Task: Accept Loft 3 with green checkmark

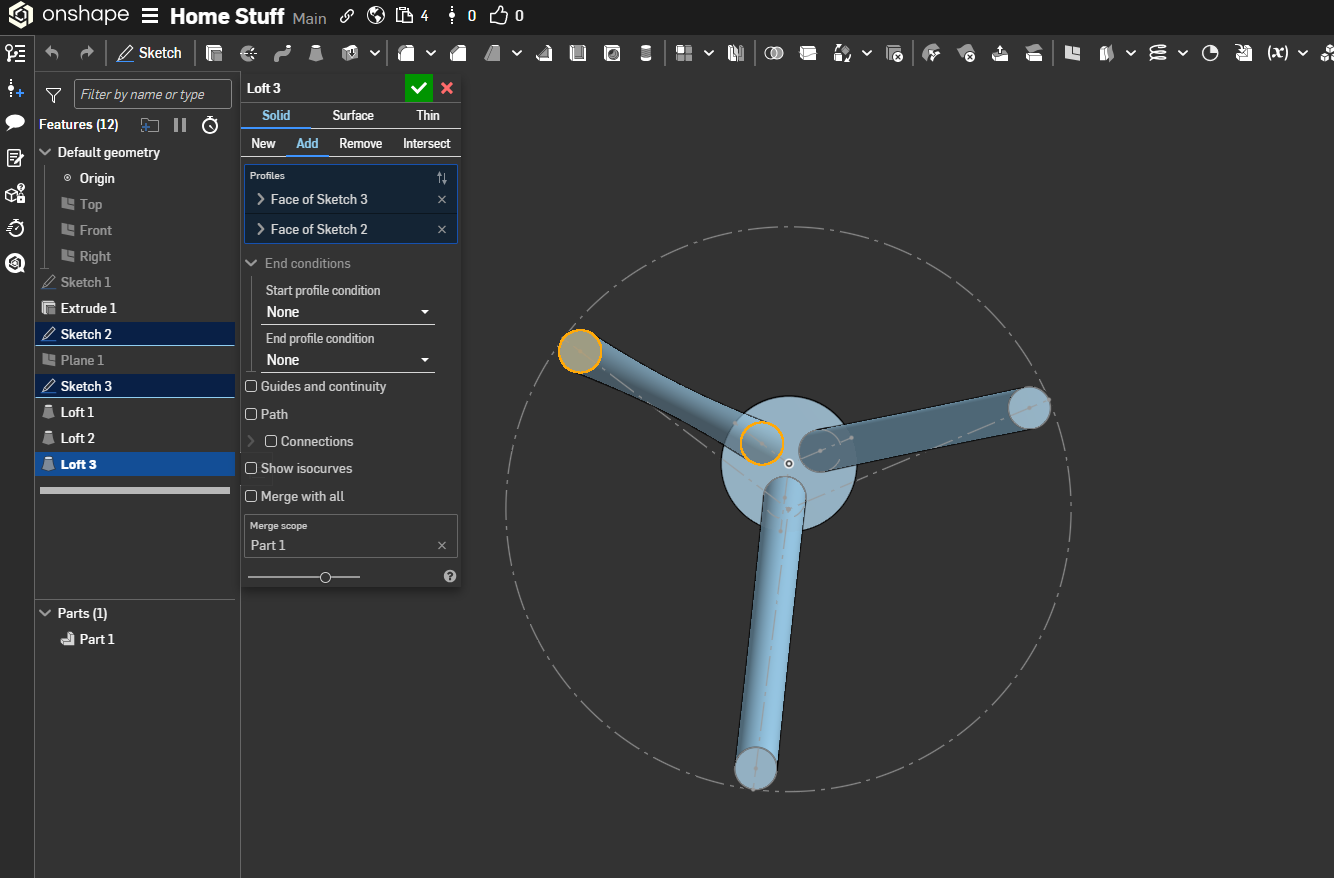Action: click(419, 88)
